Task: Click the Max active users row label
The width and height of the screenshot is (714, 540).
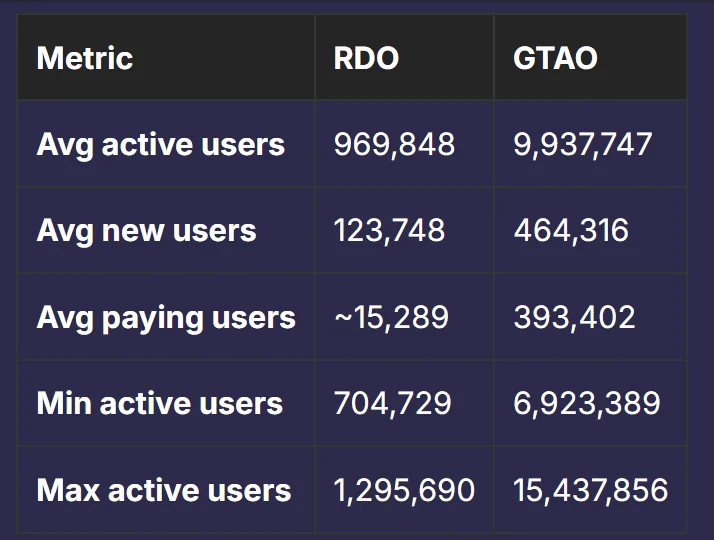Action: click(164, 491)
